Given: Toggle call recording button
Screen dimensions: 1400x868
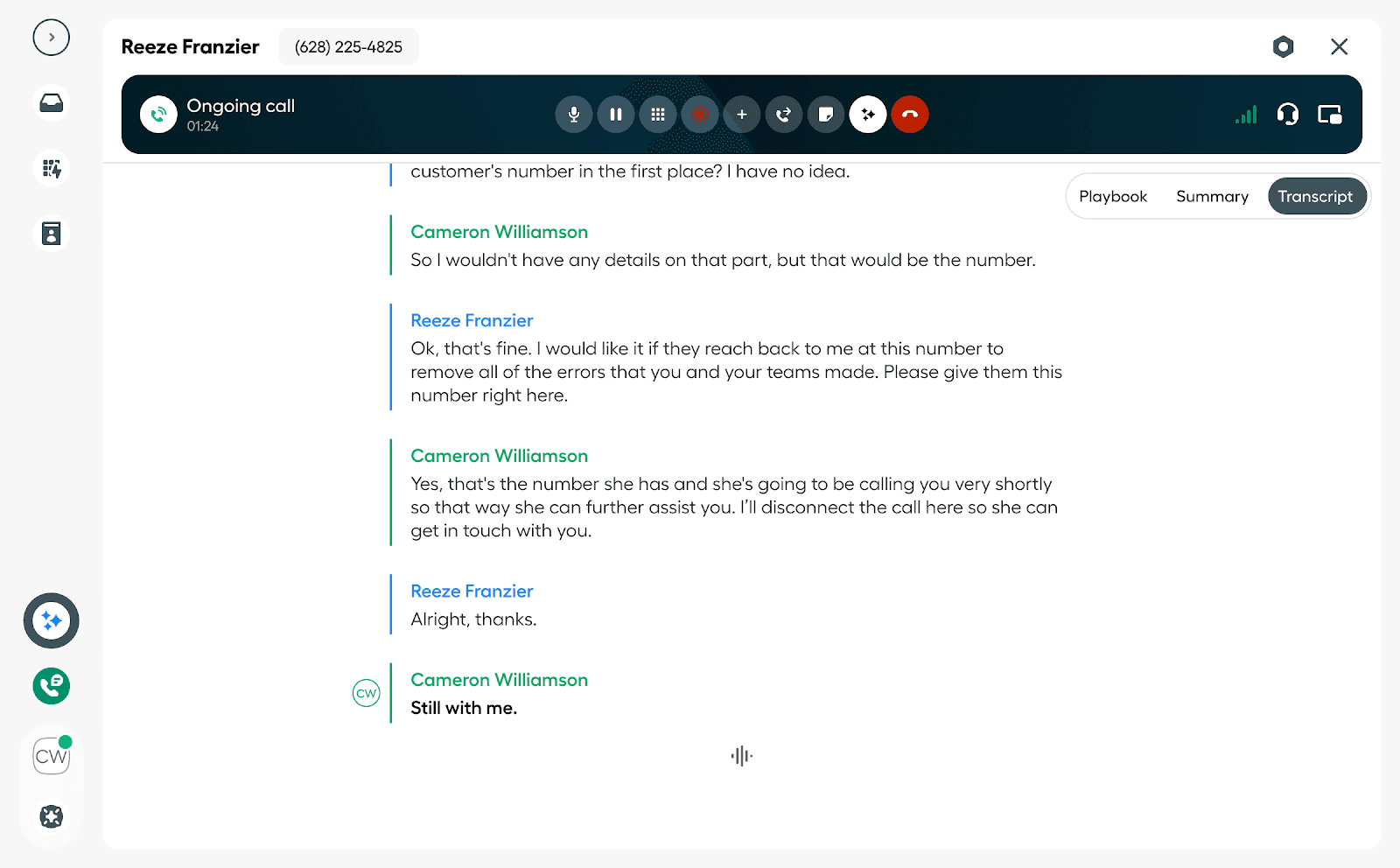Looking at the screenshot, I should pos(700,115).
